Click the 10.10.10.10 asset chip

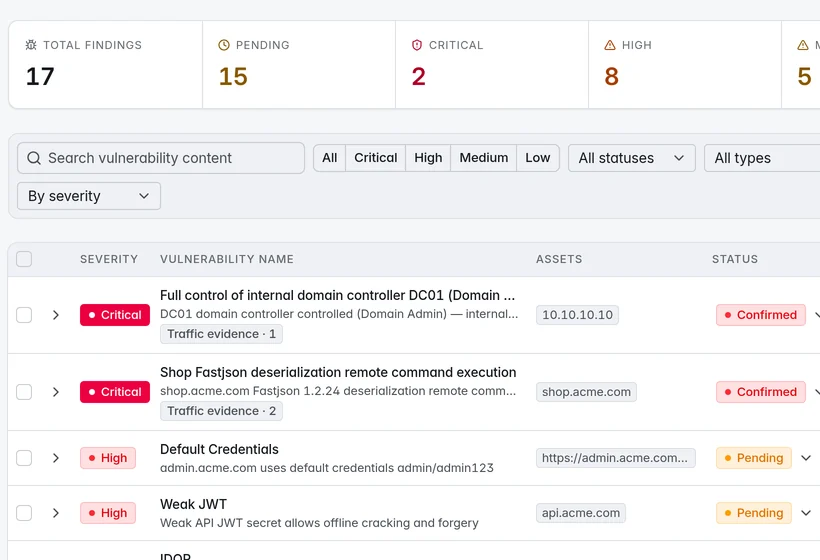(x=577, y=315)
